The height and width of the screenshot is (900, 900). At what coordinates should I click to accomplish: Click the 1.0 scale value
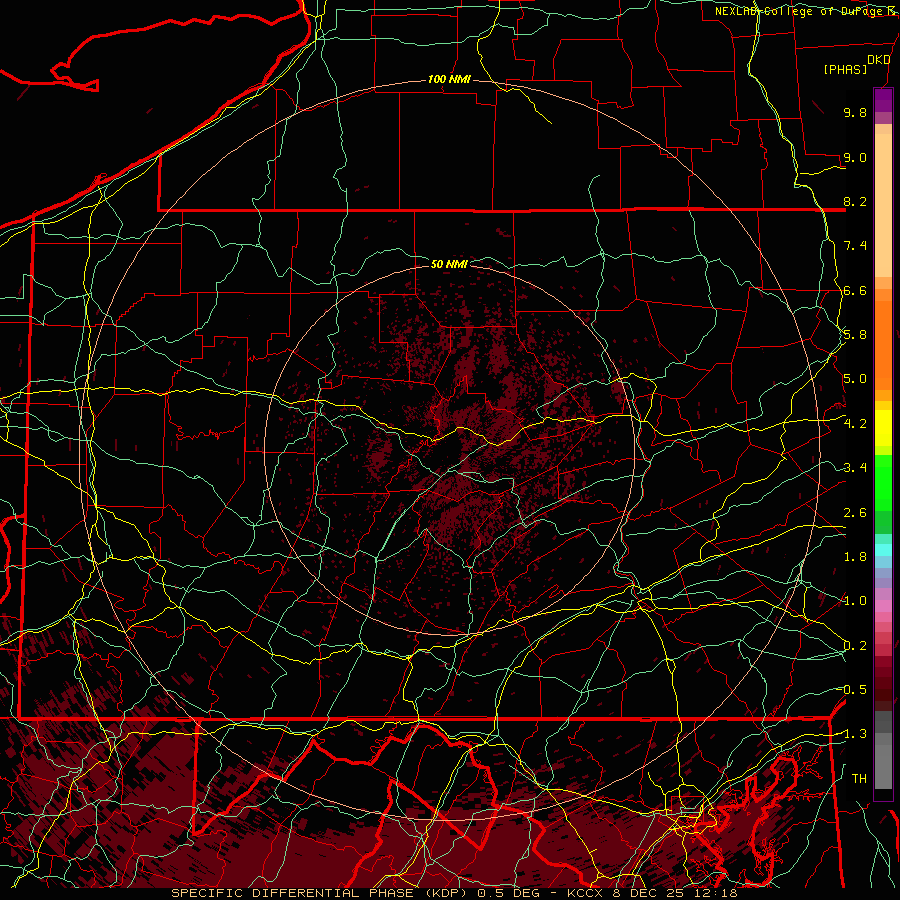pos(855,601)
